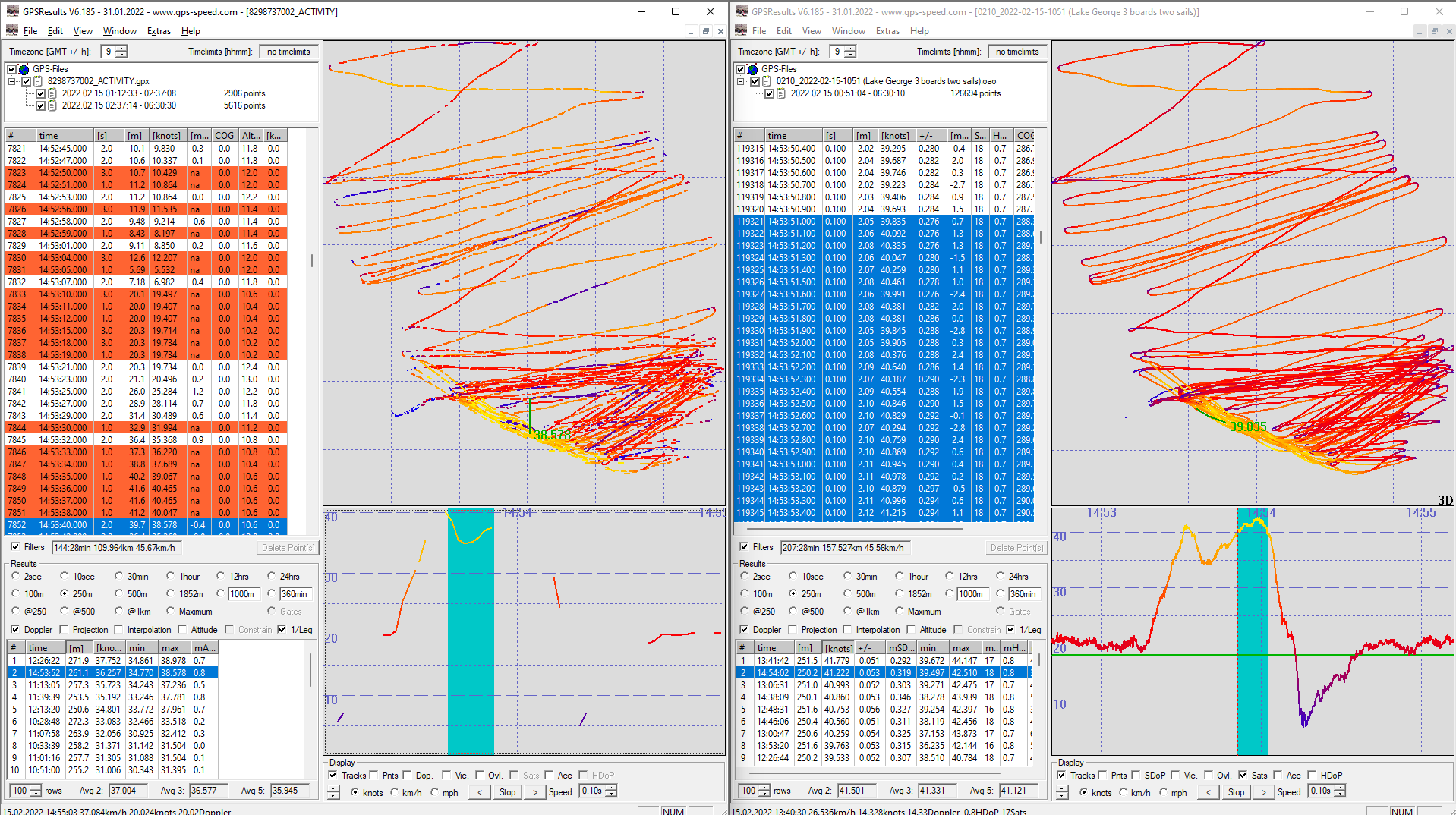Image resolution: width=1456 pixels, height=815 pixels.
Task: Select the @1km radio in right window
Action: pos(847,611)
